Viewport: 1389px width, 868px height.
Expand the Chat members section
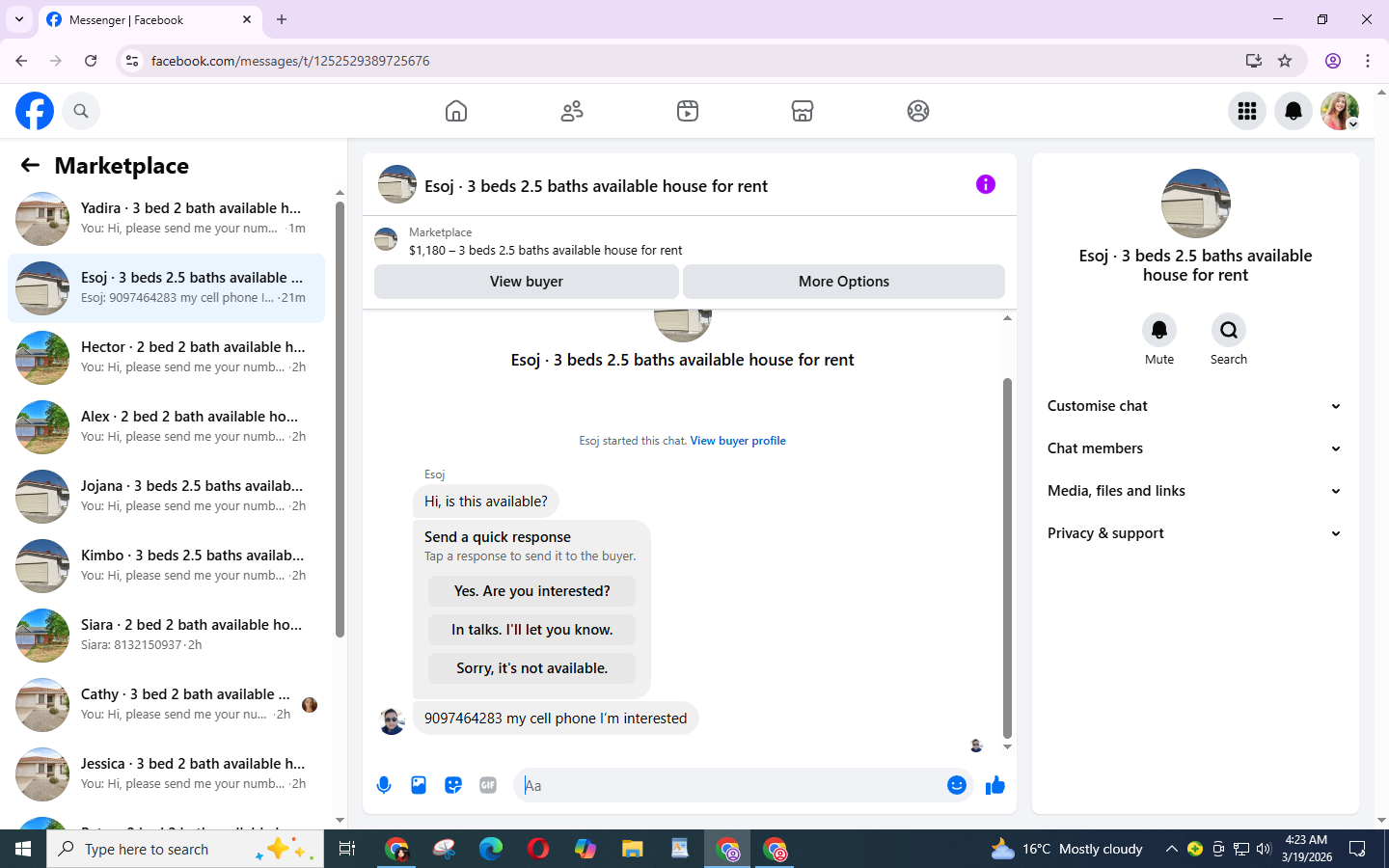[1195, 448]
